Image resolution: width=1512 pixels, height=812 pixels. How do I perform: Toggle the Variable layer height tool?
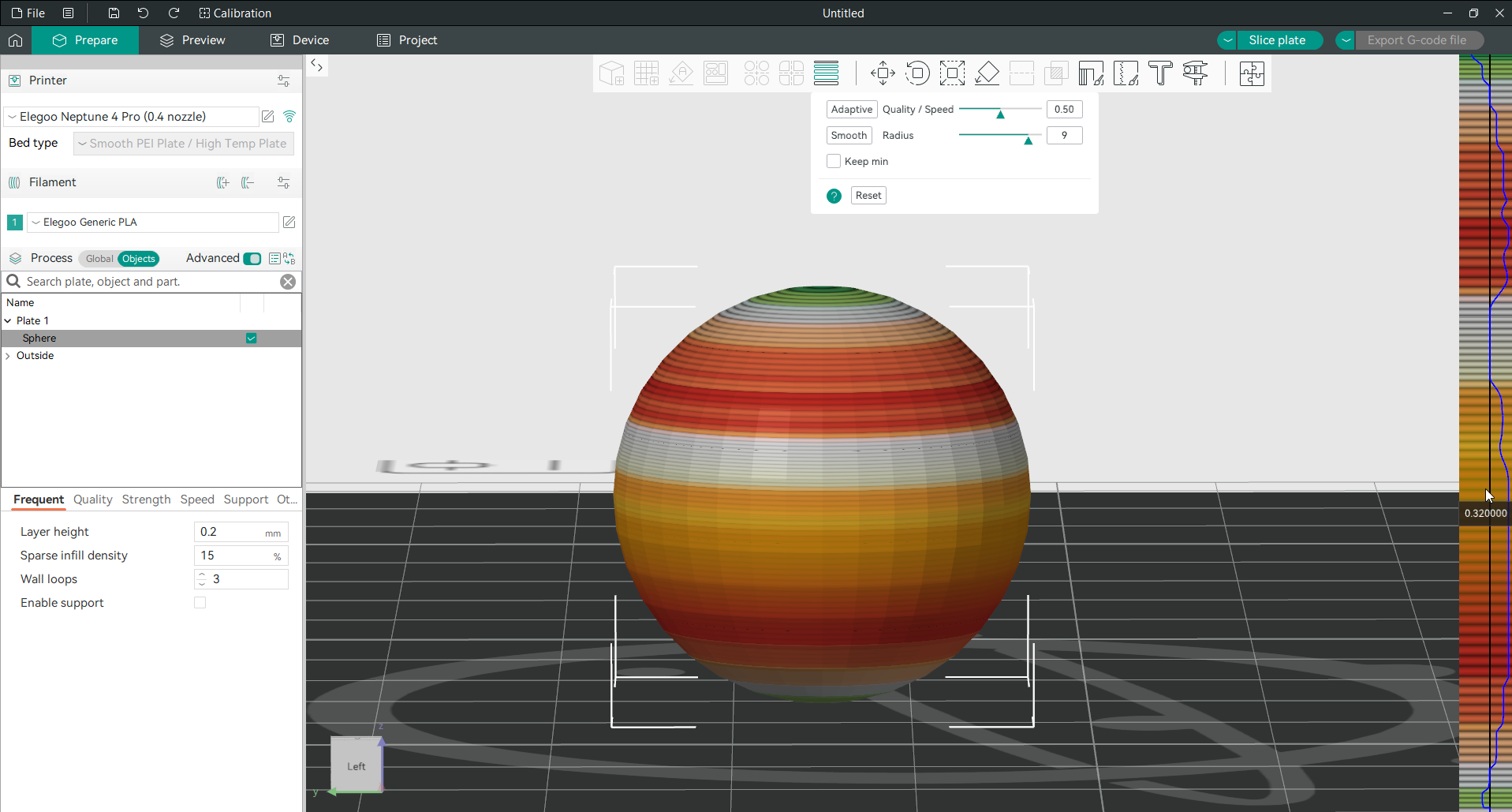[x=826, y=73]
